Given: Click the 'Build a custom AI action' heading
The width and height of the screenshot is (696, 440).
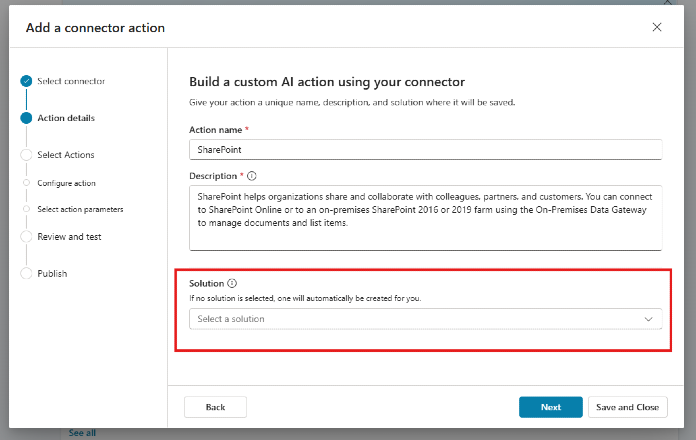Looking at the screenshot, I should [x=327, y=82].
